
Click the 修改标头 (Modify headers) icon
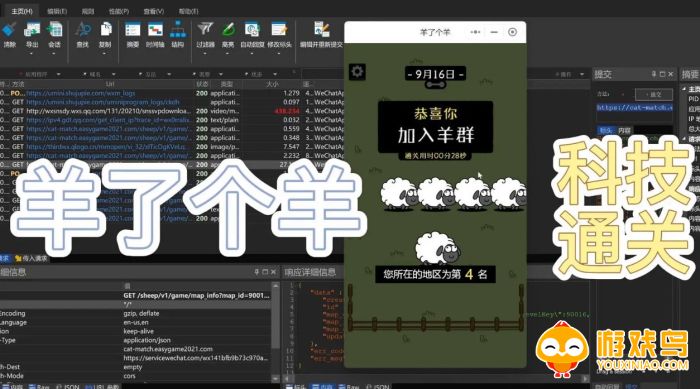click(x=279, y=30)
